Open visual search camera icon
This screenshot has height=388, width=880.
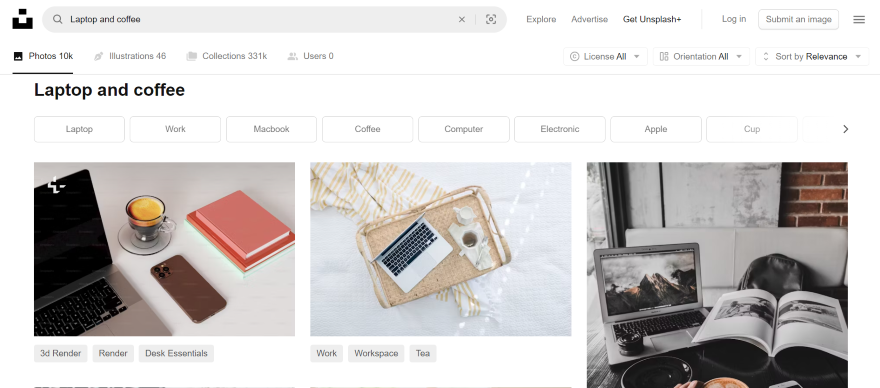point(491,19)
